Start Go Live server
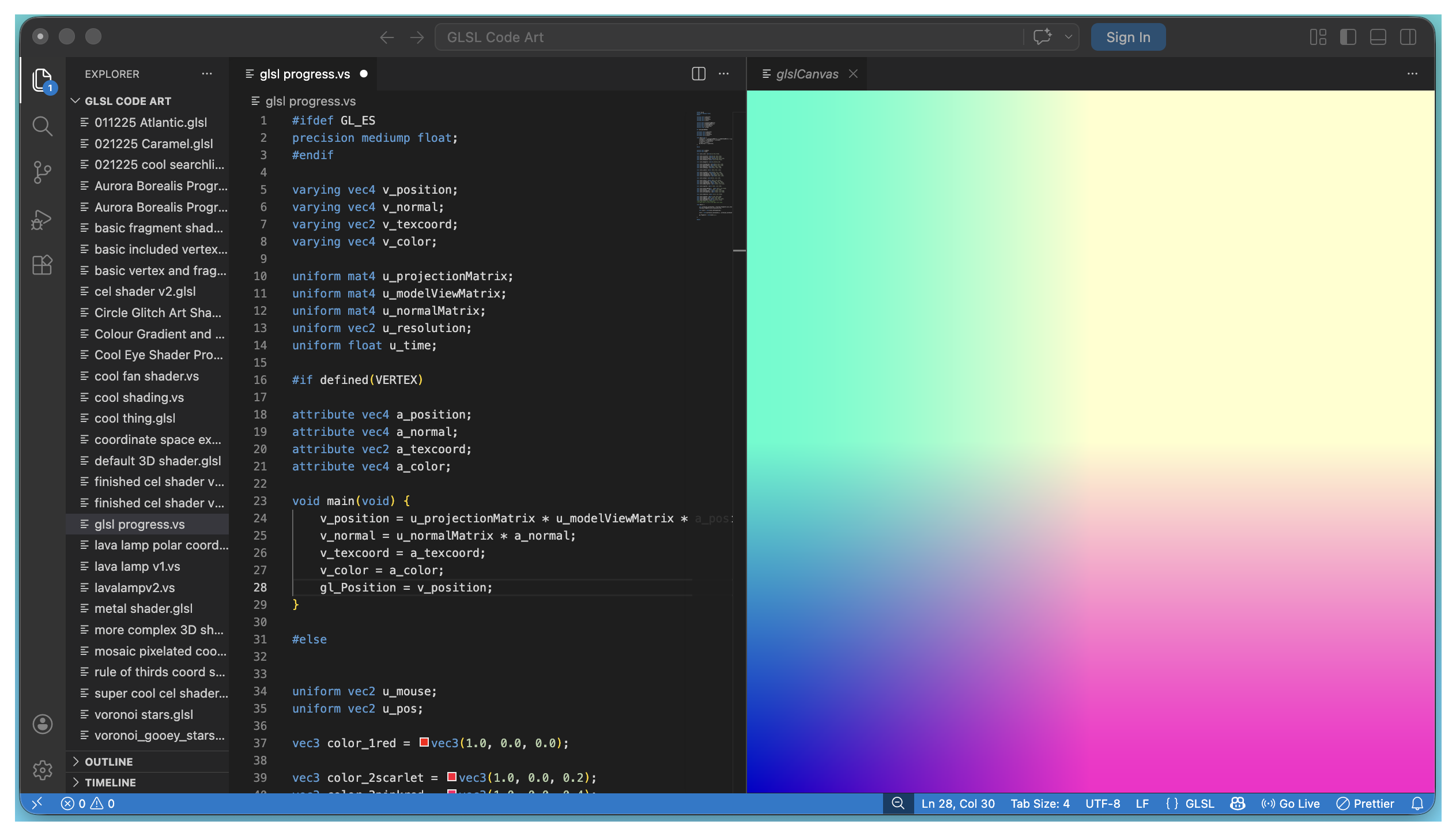This screenshot has height=836, width=1456. 1291,803
